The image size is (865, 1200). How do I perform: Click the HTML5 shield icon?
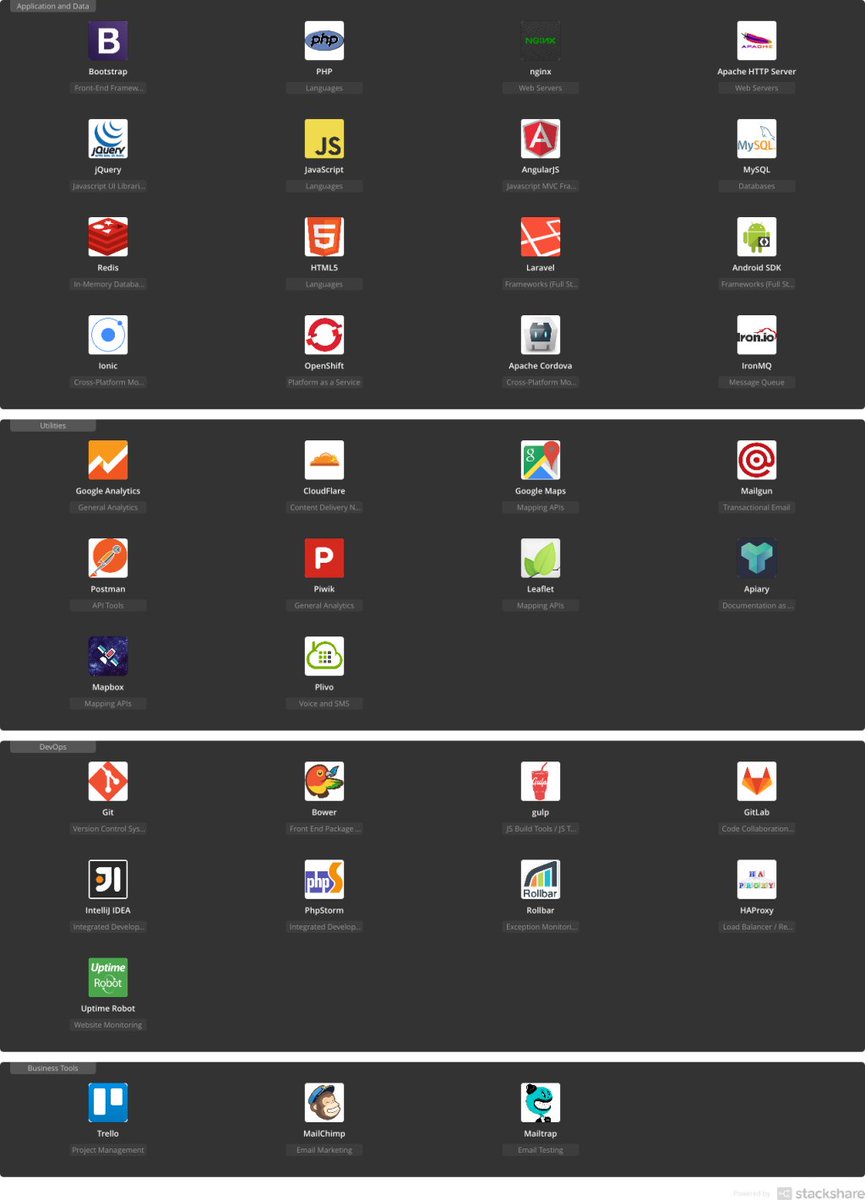coord(324,237)
